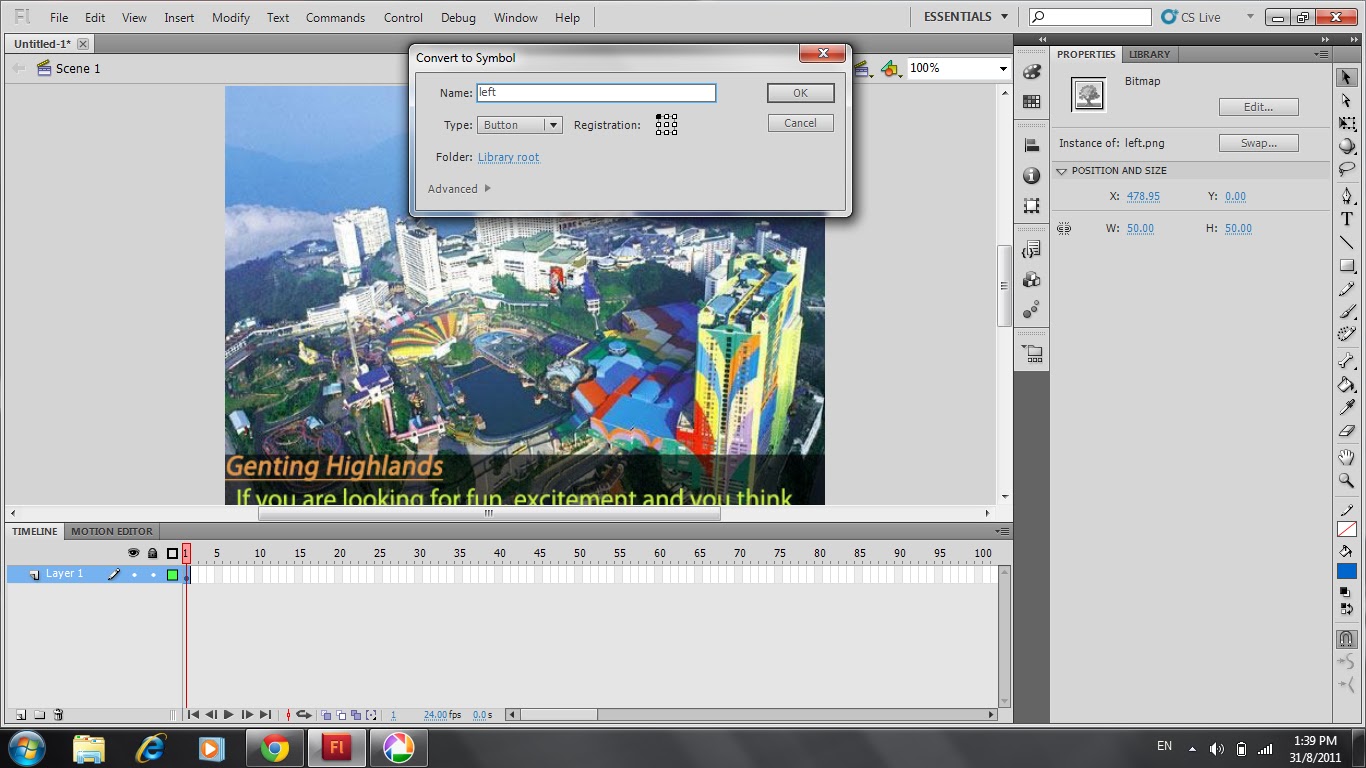The height and width of the screenshot is (768, 1366).
Task: Toggle the Loop playback button
Action: [x=304, y=715]
